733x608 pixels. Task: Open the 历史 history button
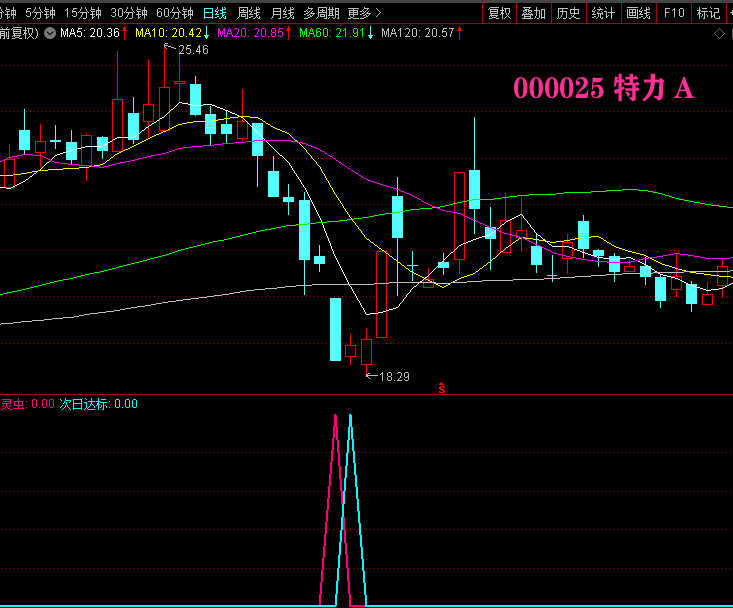click(568, 13)
